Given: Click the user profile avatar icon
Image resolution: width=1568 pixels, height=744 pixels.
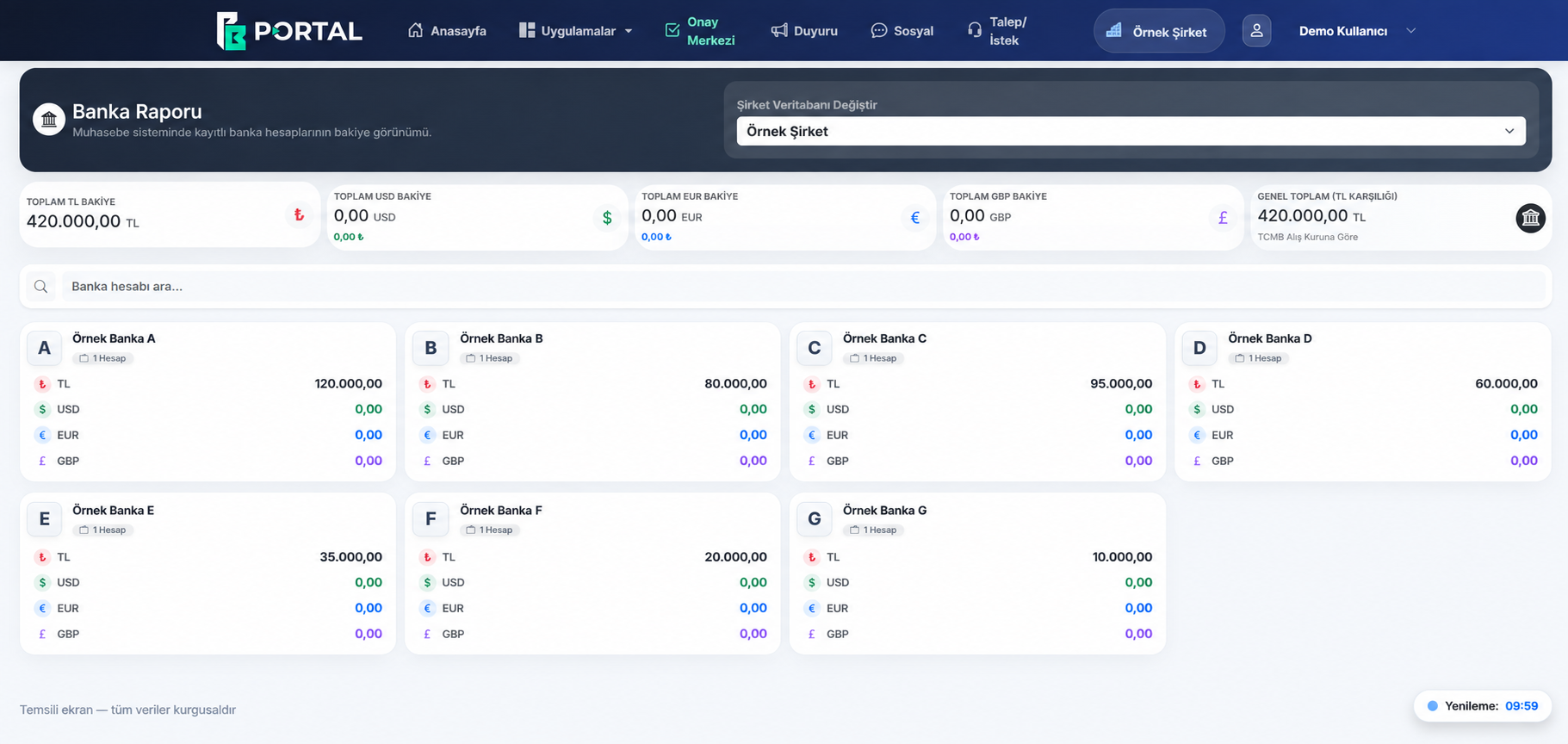Looking at the screenshot, I should point(1256,31).
